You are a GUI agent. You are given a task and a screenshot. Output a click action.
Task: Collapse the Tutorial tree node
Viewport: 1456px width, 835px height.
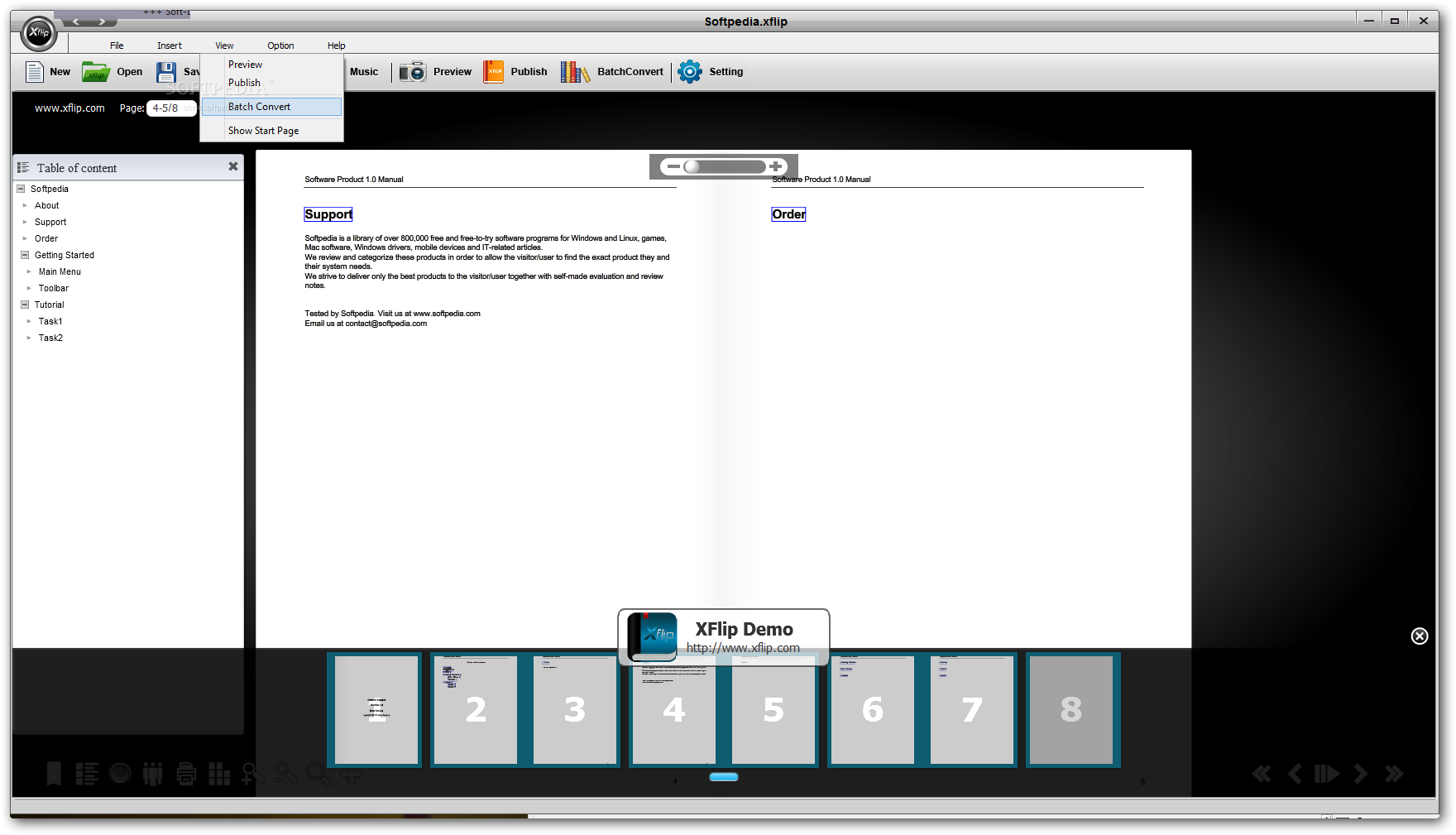coord(25,305)
